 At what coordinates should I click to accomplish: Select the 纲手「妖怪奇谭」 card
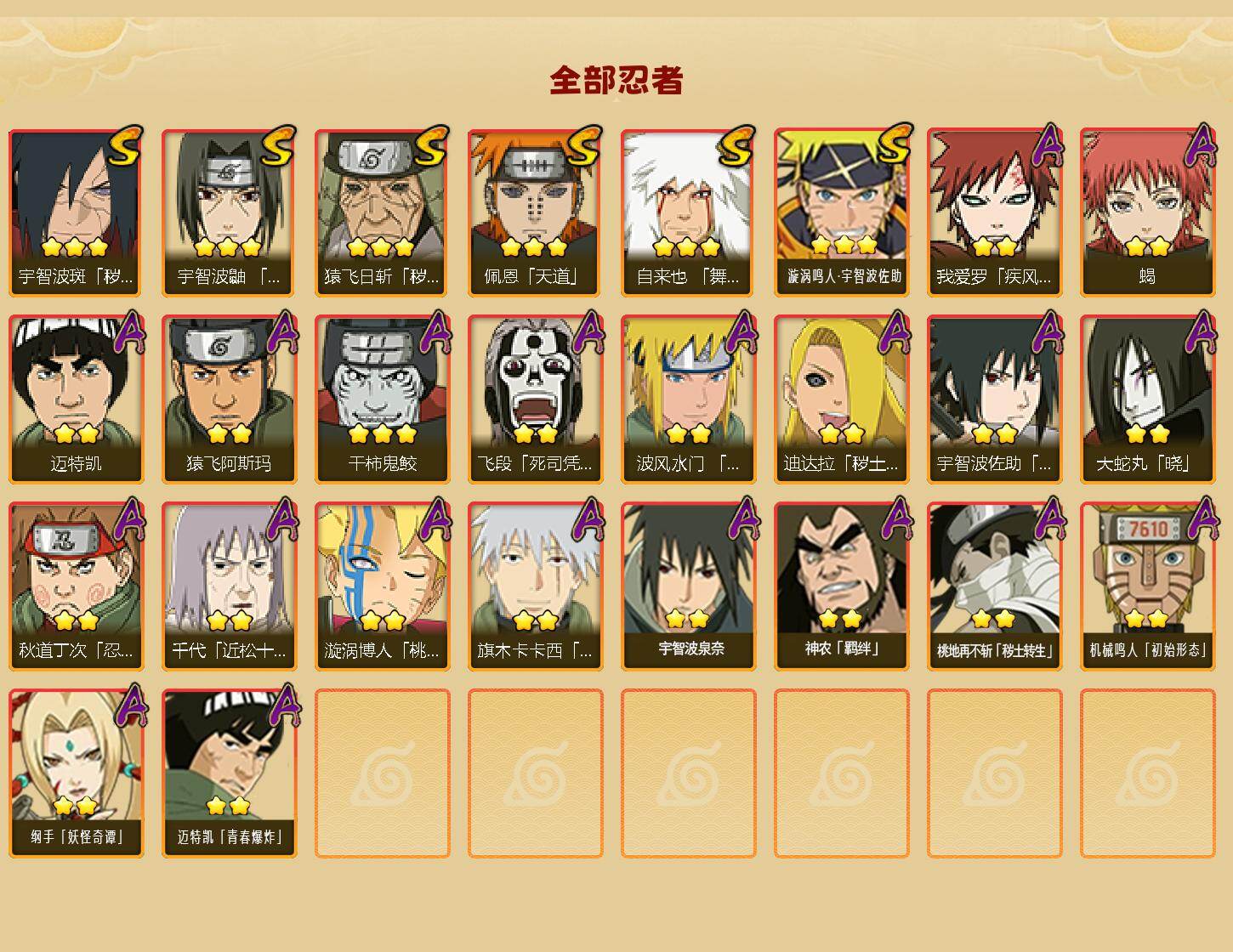coord(76,773)
